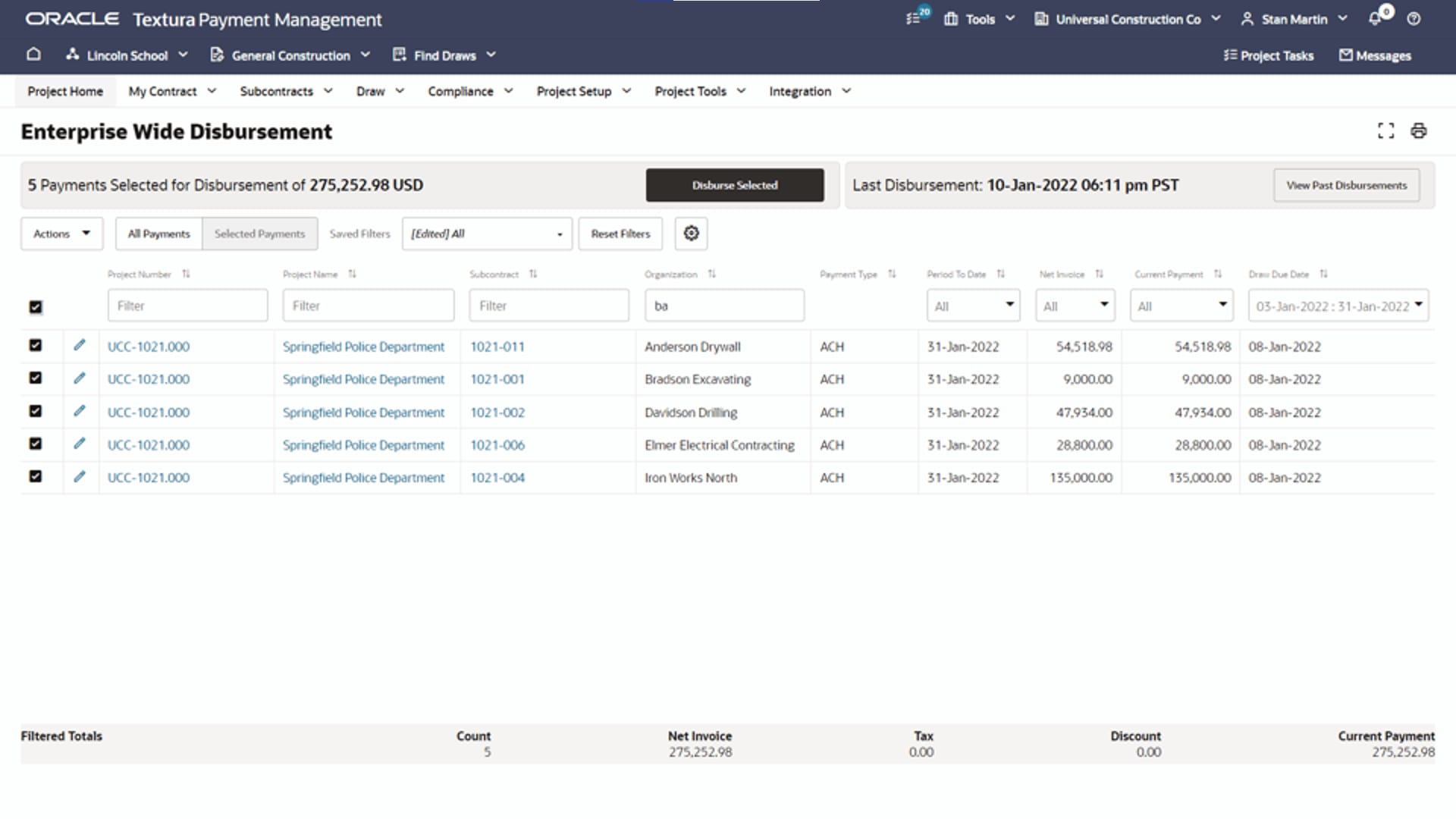The width and height of the screenshot is (1456, 819).
Task: Click the help question mark icon
Action: tap(1414, 19)
